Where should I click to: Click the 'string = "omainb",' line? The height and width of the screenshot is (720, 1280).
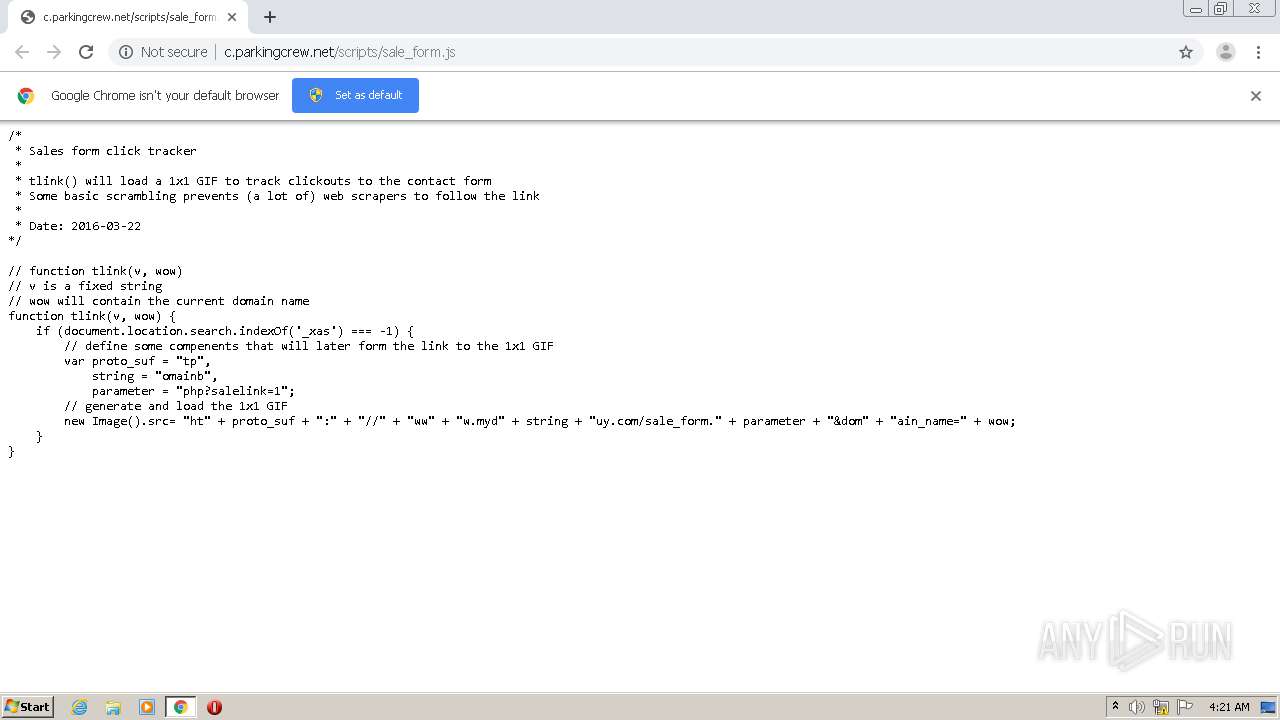pos(155,376)
